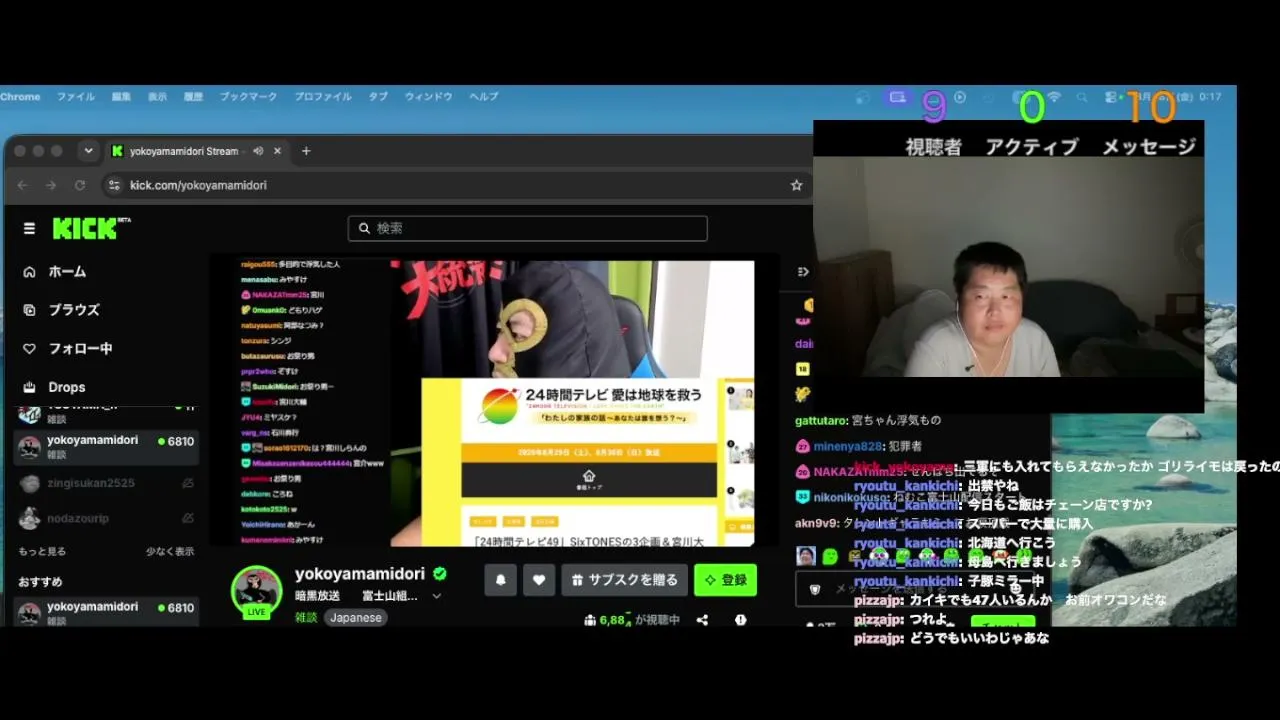
Task: Open the タブ menu
Action: 378,97
